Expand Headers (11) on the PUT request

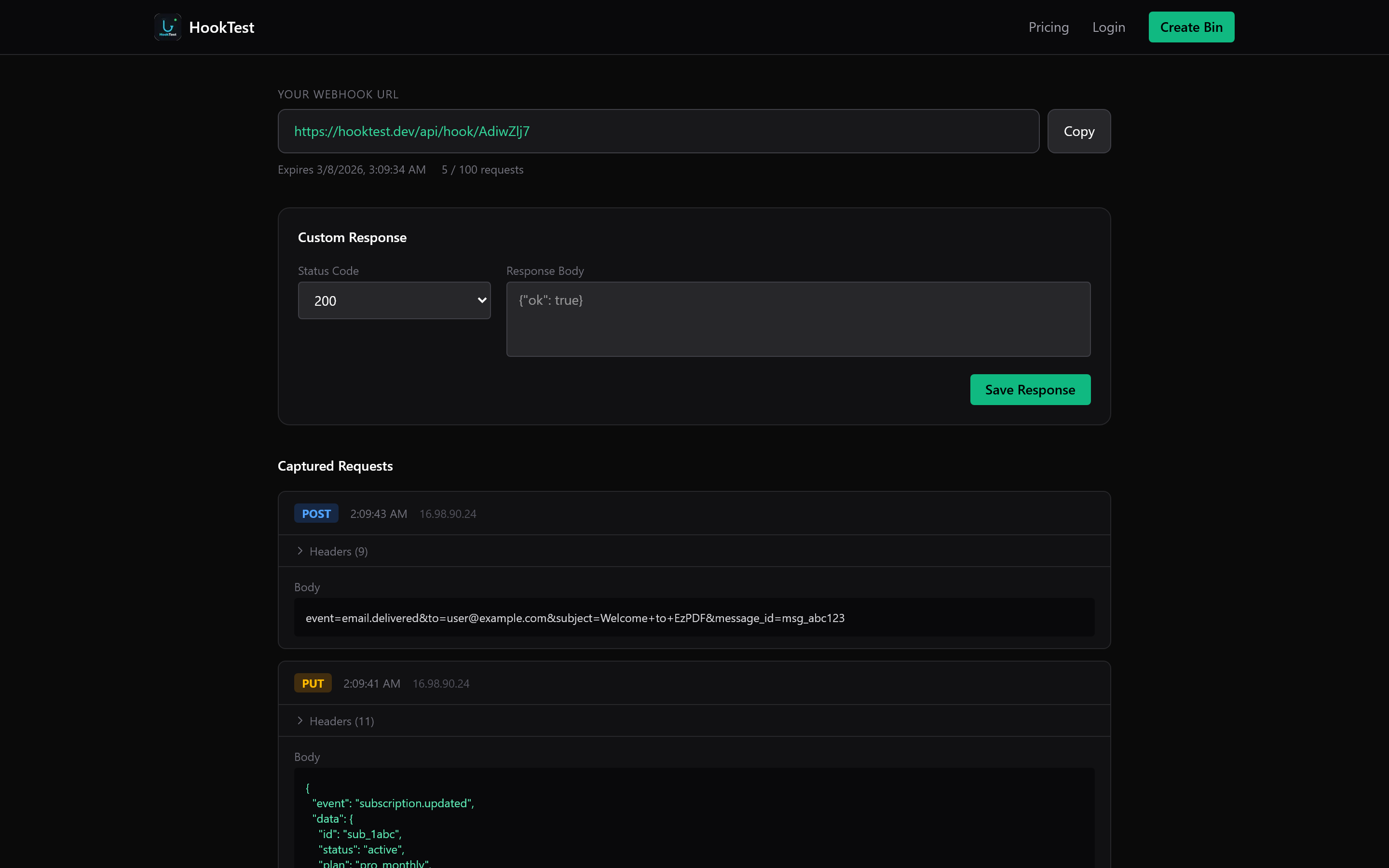click(x=341, y=720)
